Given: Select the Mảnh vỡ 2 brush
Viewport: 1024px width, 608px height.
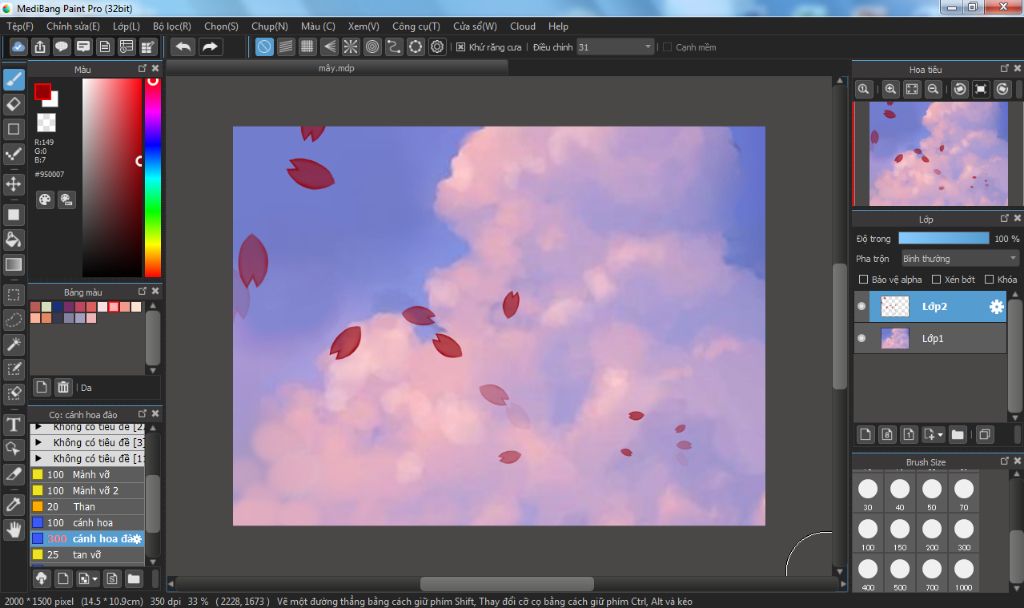Looking at the screenshot, I should [88, 490].
